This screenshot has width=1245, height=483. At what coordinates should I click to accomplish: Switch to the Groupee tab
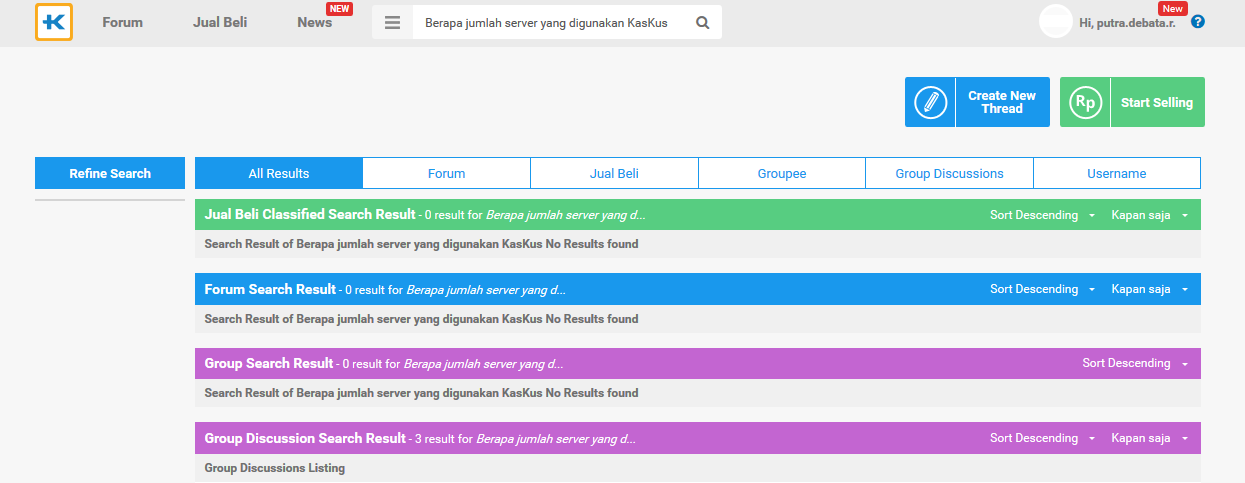tap(782, 173)
